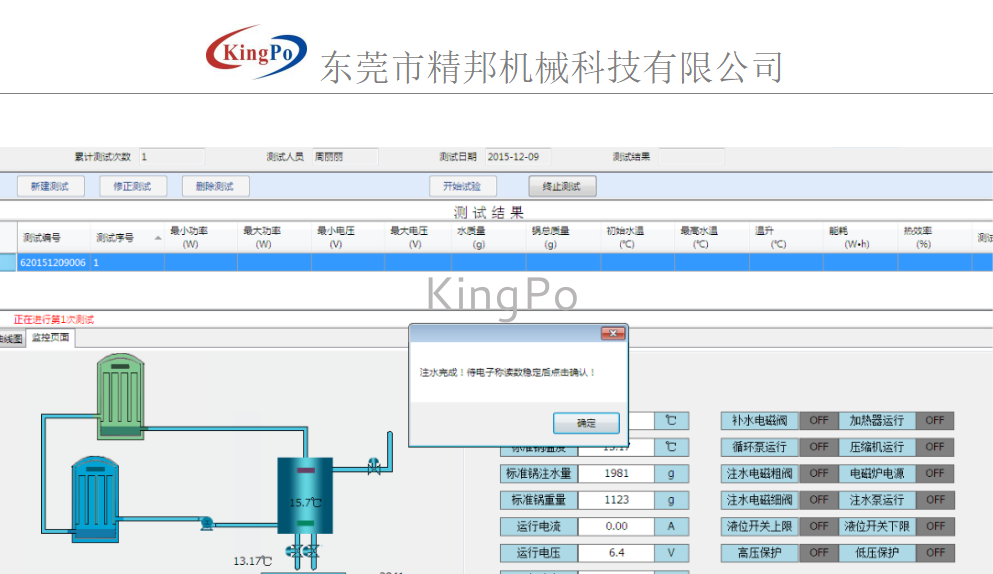Click the 运行电压 value 6.4
Screen dimensions: 993x574
pyautogui.click(x=616, y=553)
